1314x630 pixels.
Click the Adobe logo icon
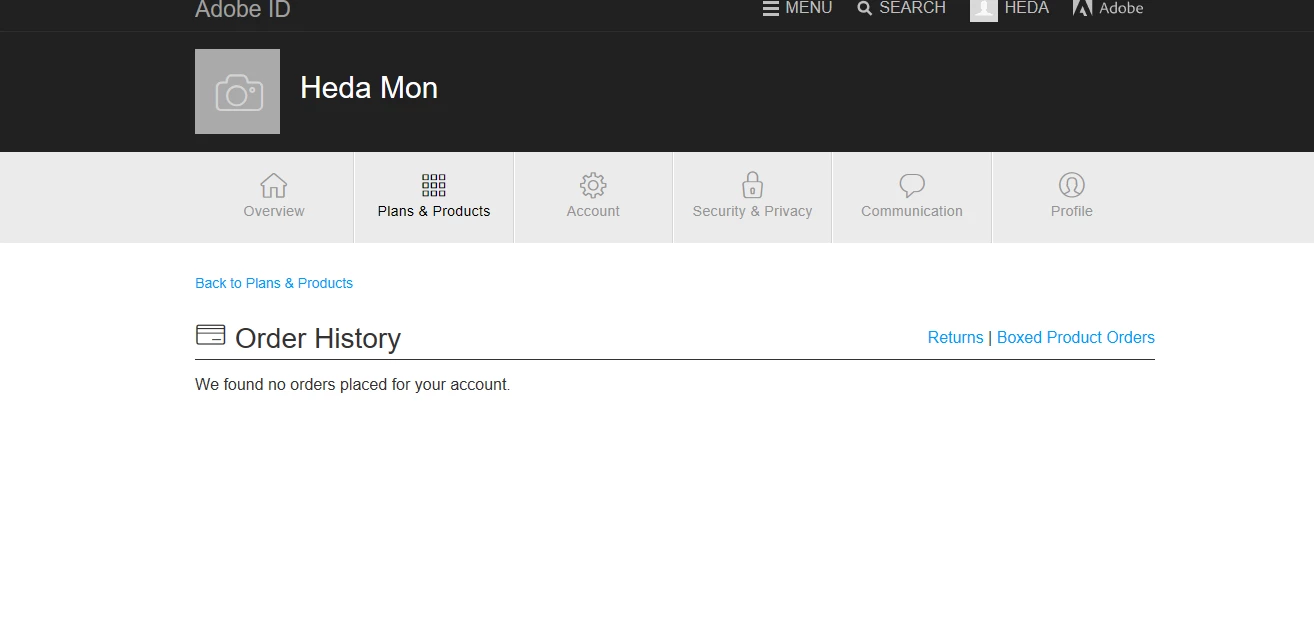point(1082,8)
